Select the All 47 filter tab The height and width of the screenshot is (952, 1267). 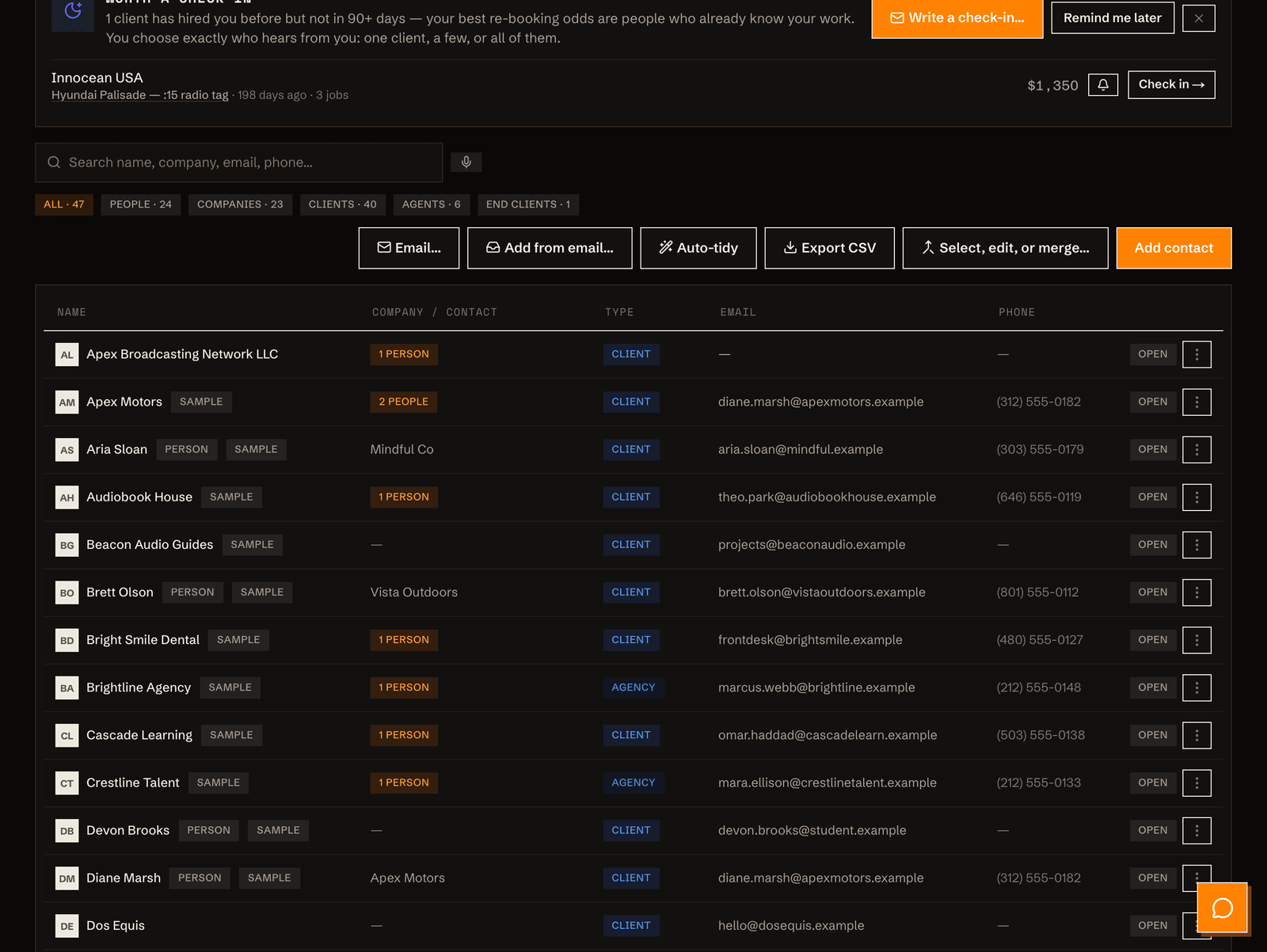pos(64,204)
